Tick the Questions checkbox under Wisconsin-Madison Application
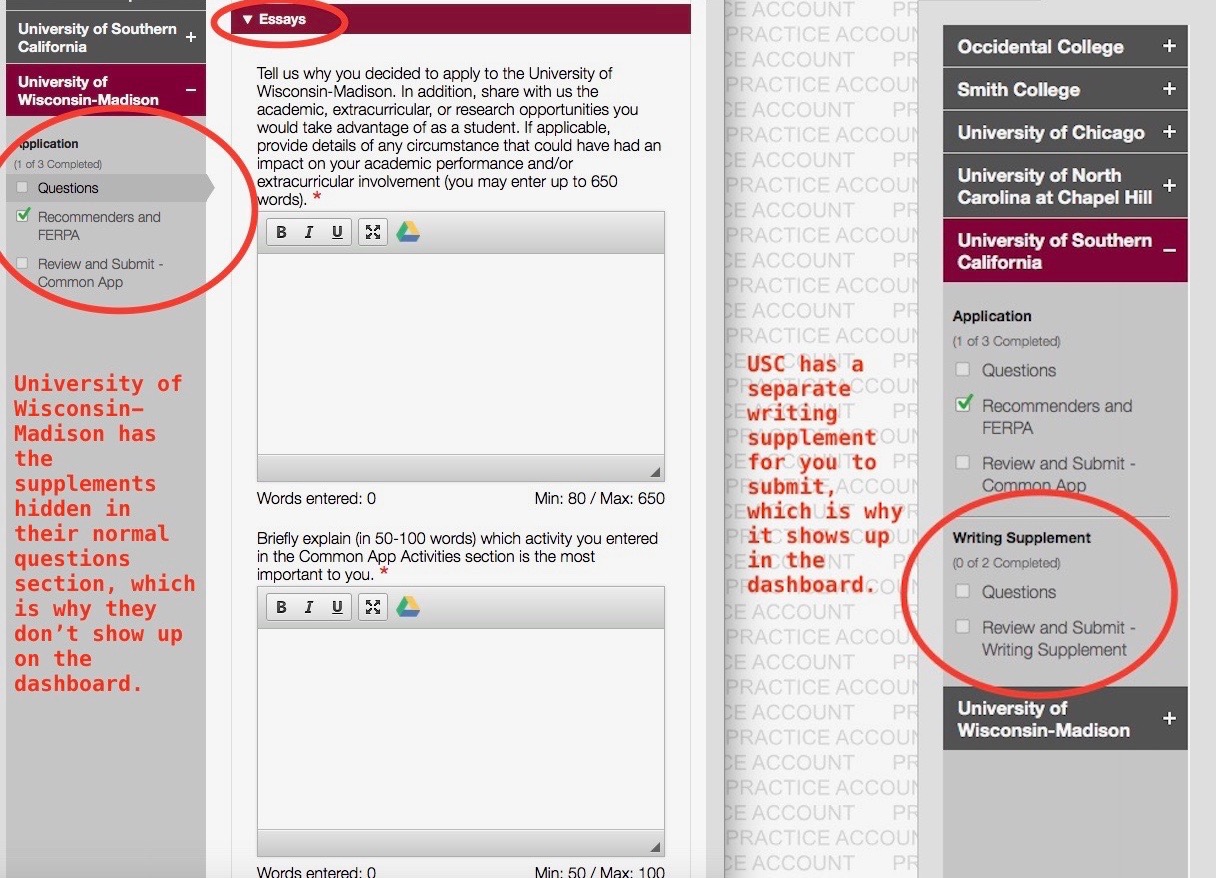The width and height of the screenshot is (1216, 878). coord(23,187)
